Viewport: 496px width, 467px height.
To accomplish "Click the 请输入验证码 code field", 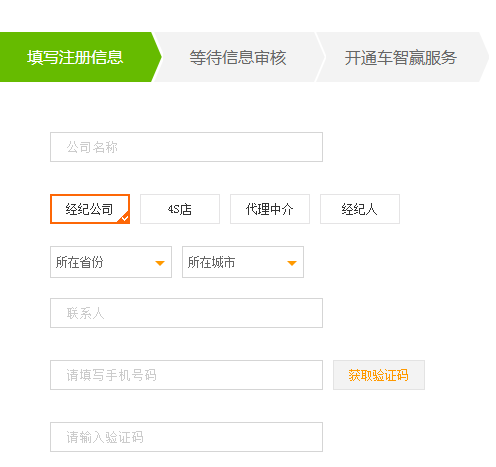I will tap(186, 437).
